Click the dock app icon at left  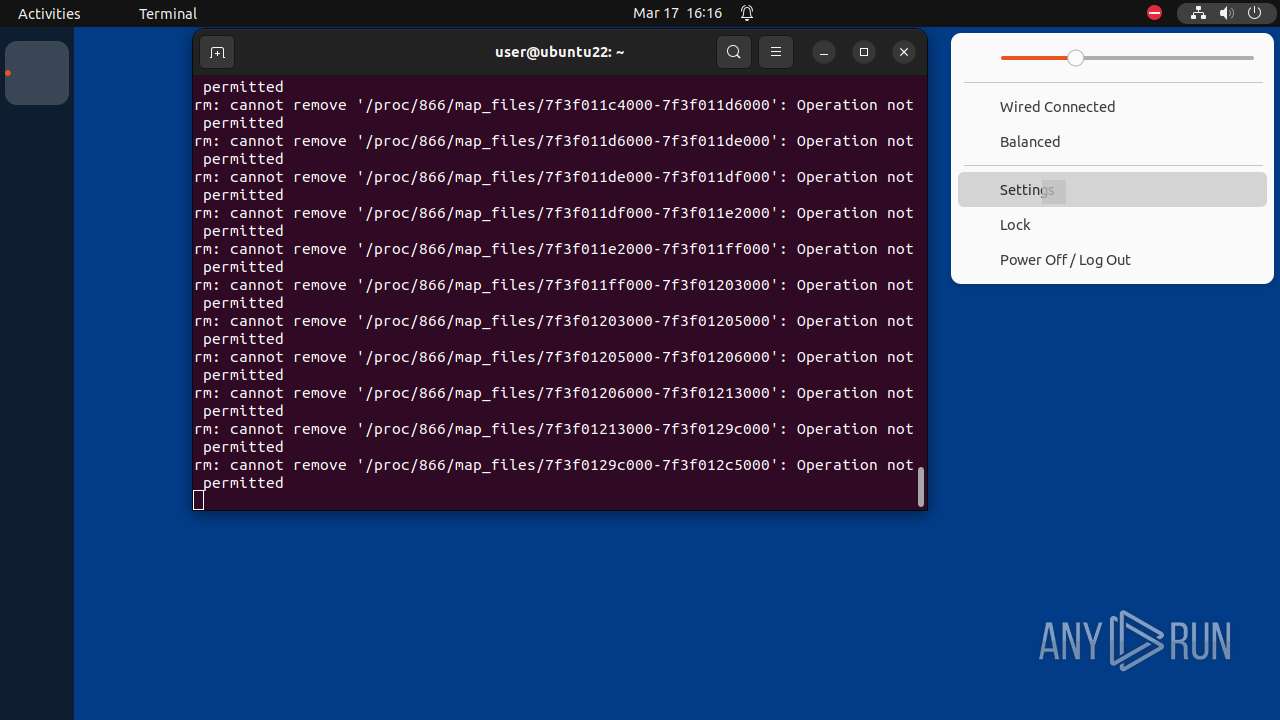37,73
